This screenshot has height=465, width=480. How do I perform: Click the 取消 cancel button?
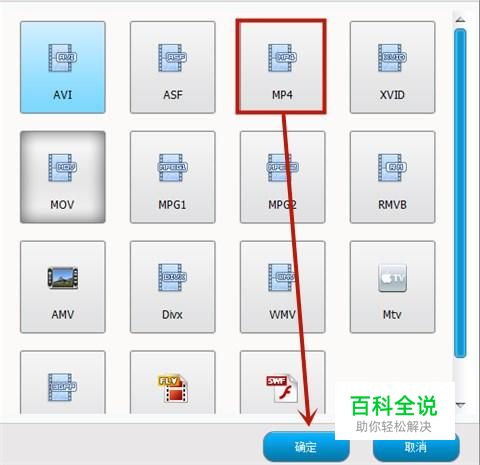(x=416, y=447)
